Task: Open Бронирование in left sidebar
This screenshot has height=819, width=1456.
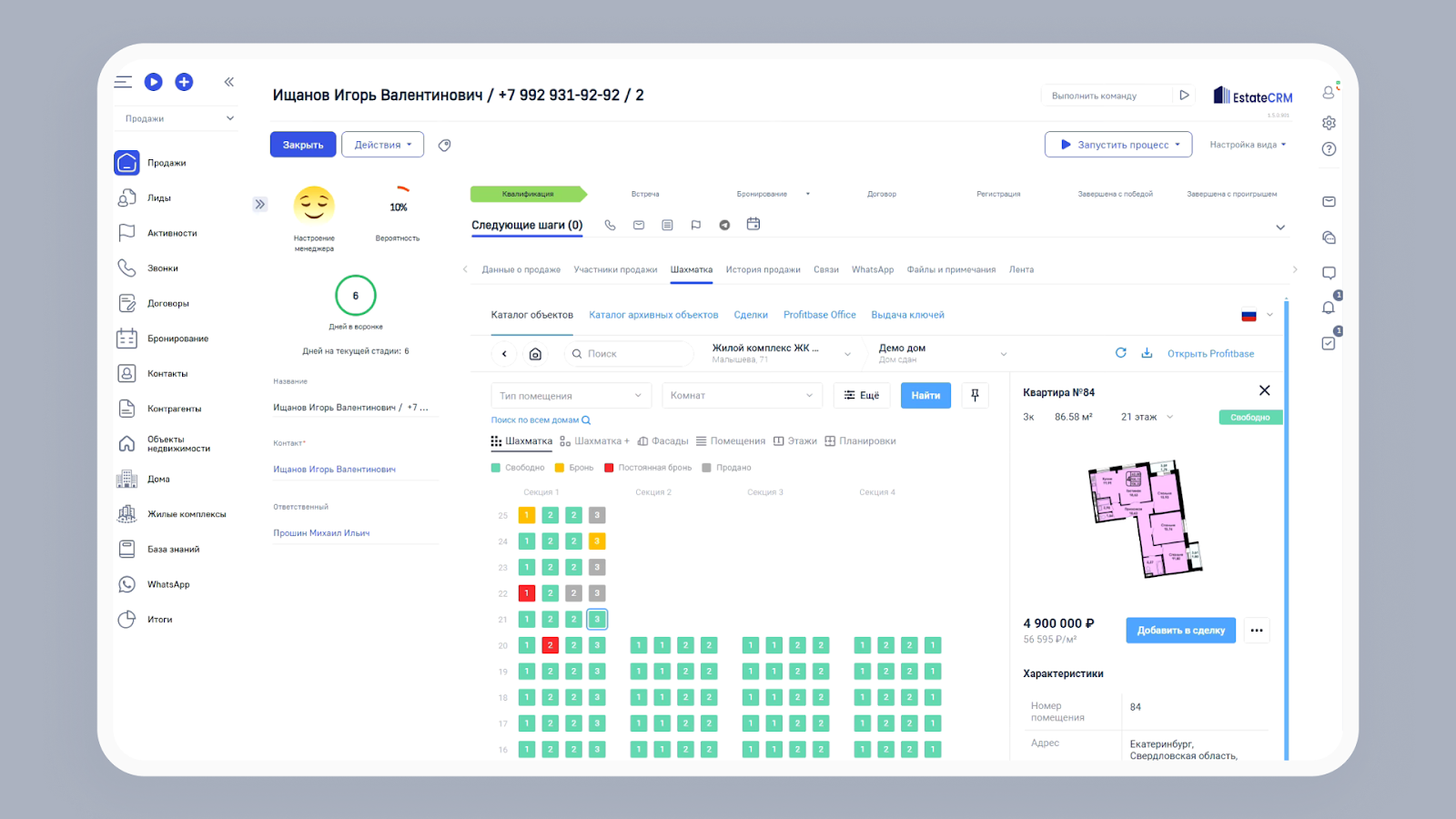Action: [x=177, y=339]
